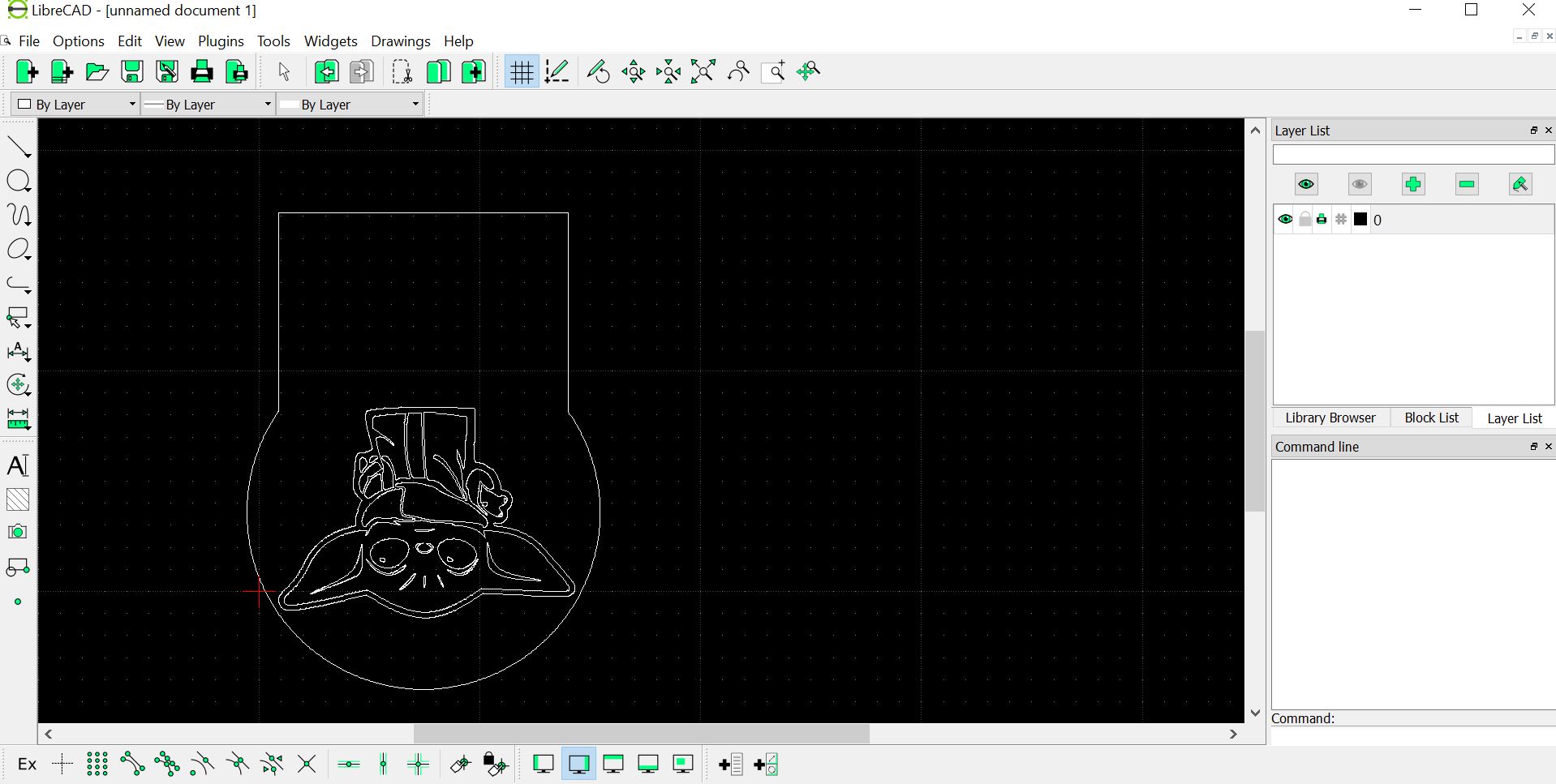Activate Zoom Panning tool
The height and width of the screenshot is (784, 1556).
(x=809, y=71)
